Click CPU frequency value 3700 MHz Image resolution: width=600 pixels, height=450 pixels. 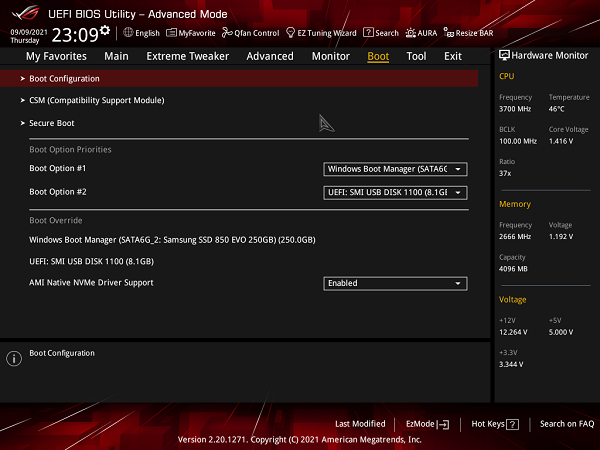tap(515, 109)
